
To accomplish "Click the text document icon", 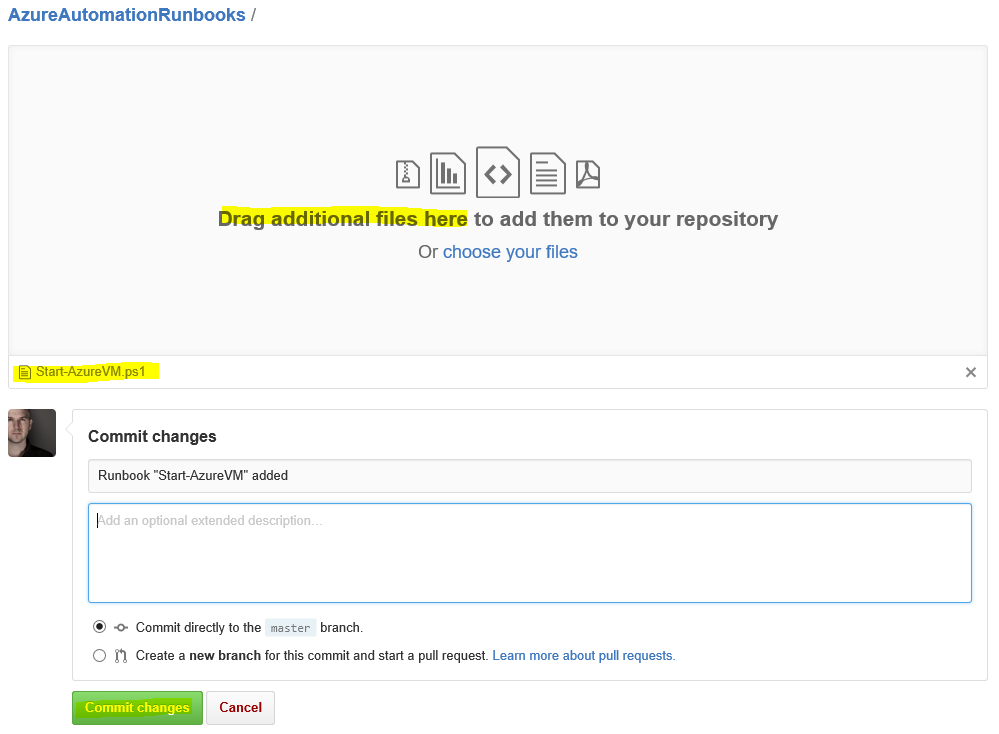I will 547,173.
